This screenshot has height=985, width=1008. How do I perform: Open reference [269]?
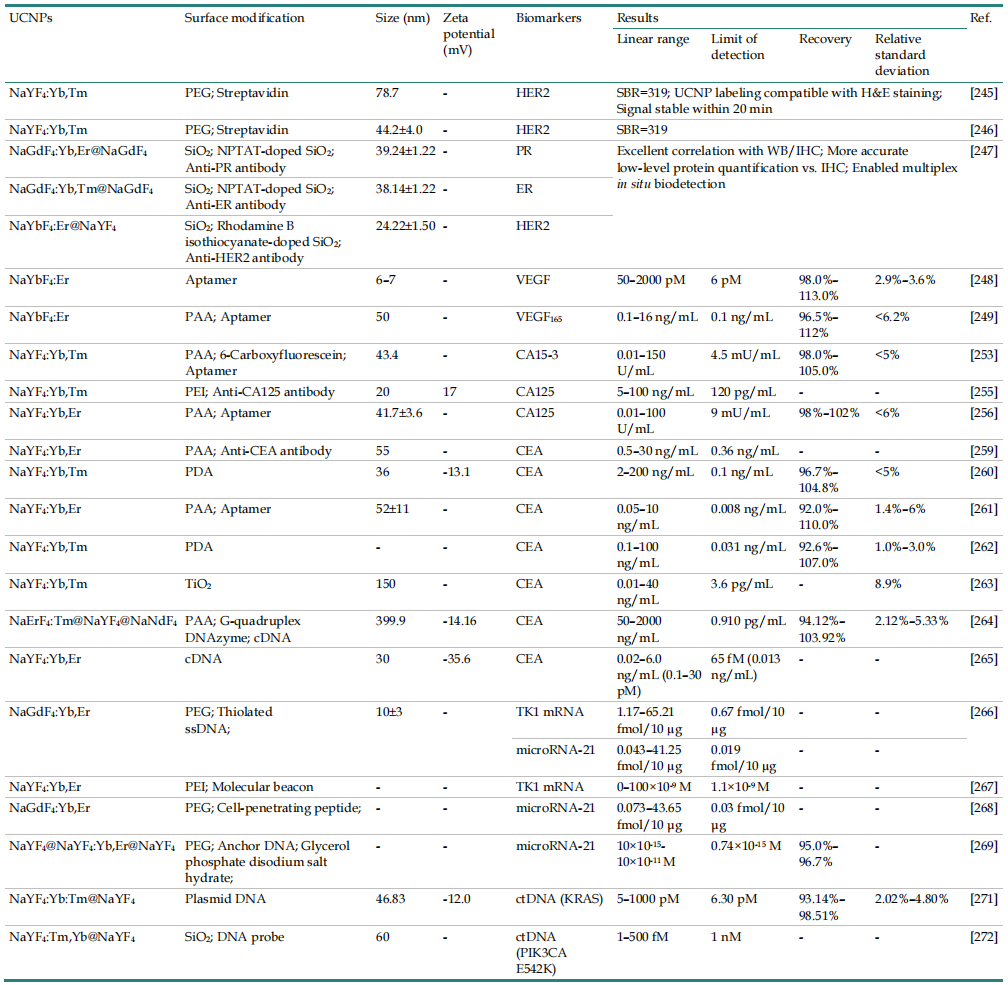pos(982,847)
